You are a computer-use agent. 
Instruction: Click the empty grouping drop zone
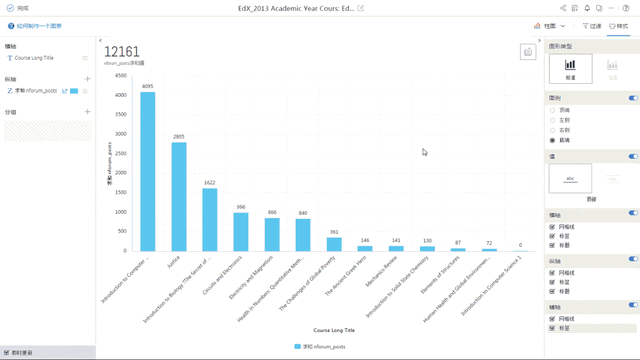pos(48,131)
